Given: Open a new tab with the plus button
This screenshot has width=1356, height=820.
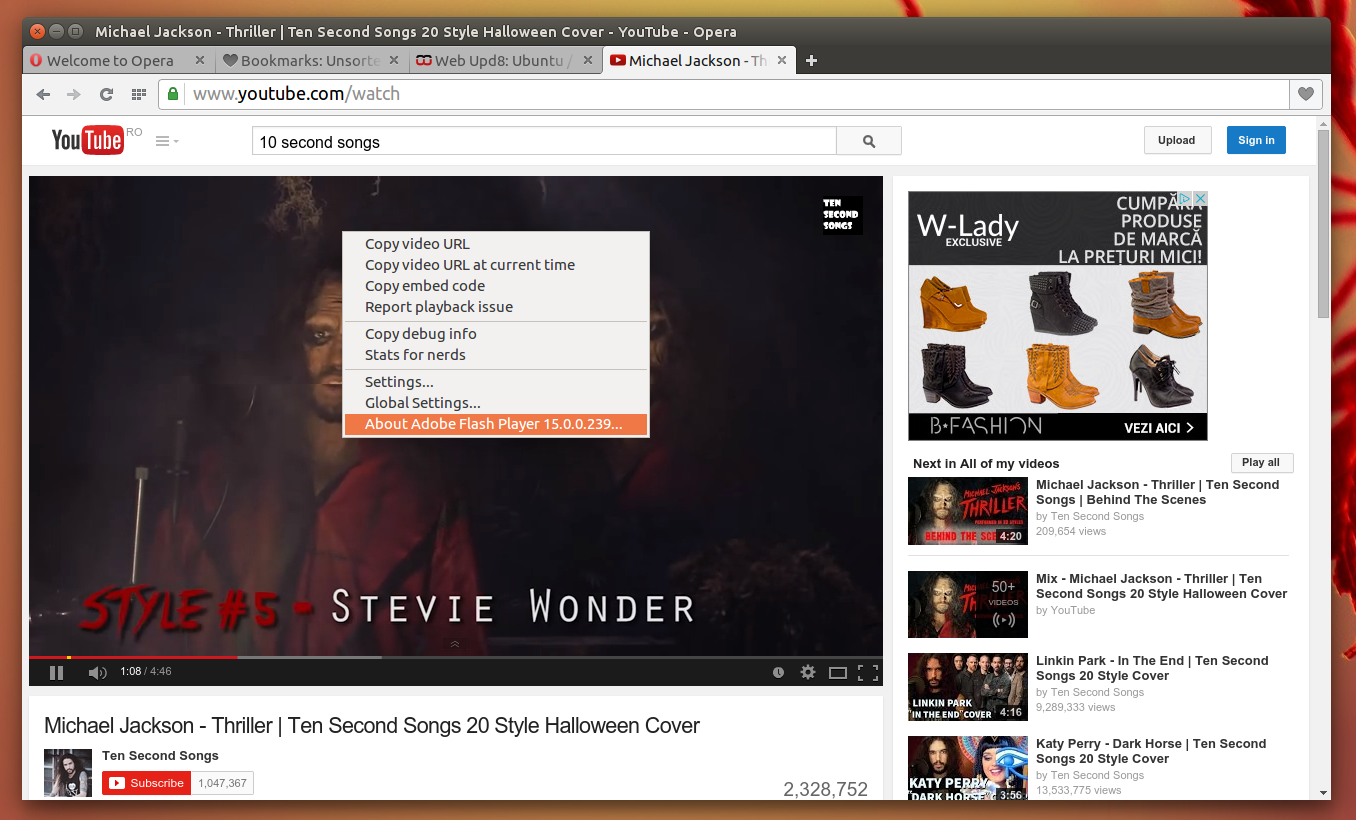Looking at the screenshot, I should coord(812,60).
